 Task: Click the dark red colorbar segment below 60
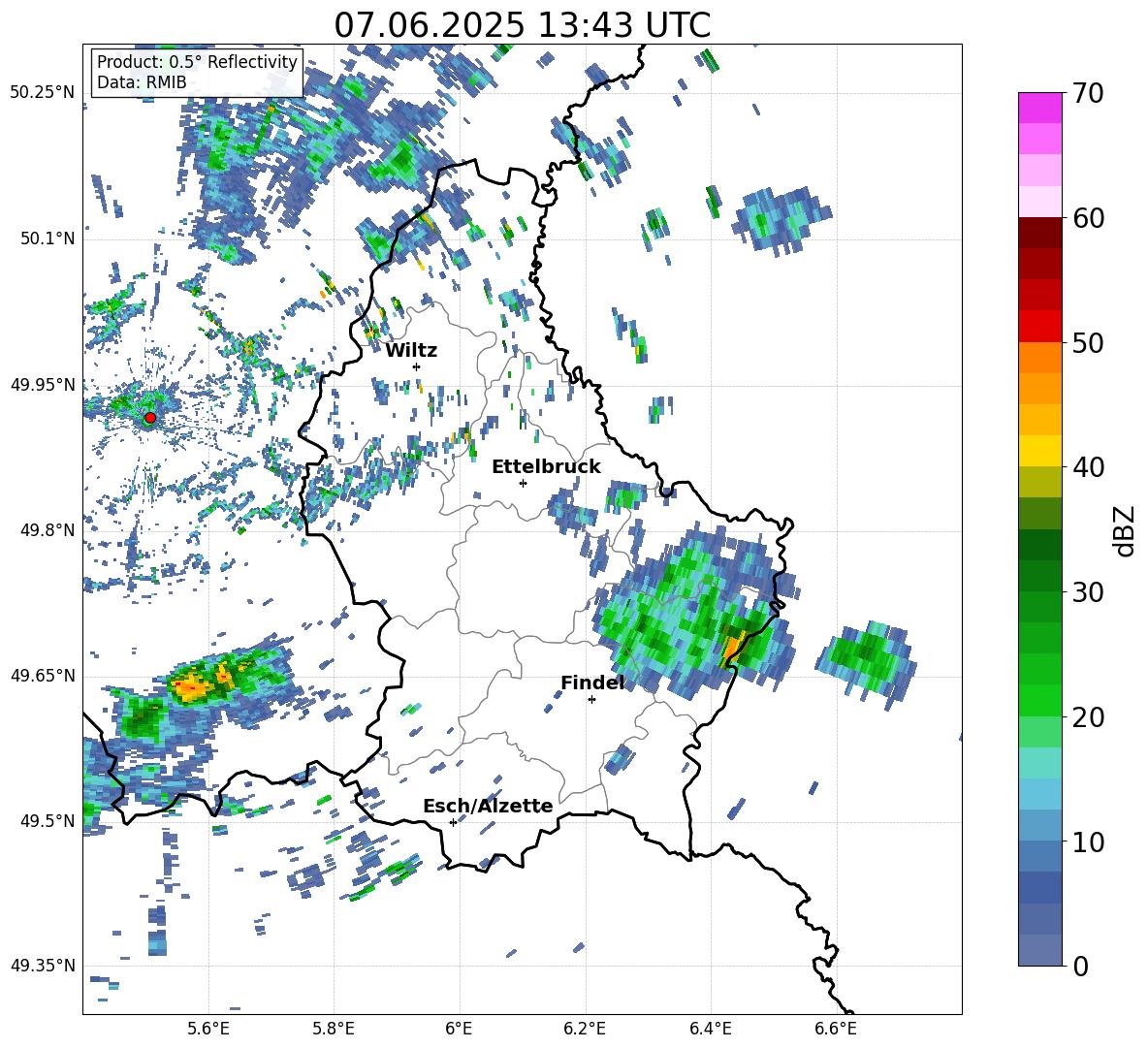(1039, 232)
